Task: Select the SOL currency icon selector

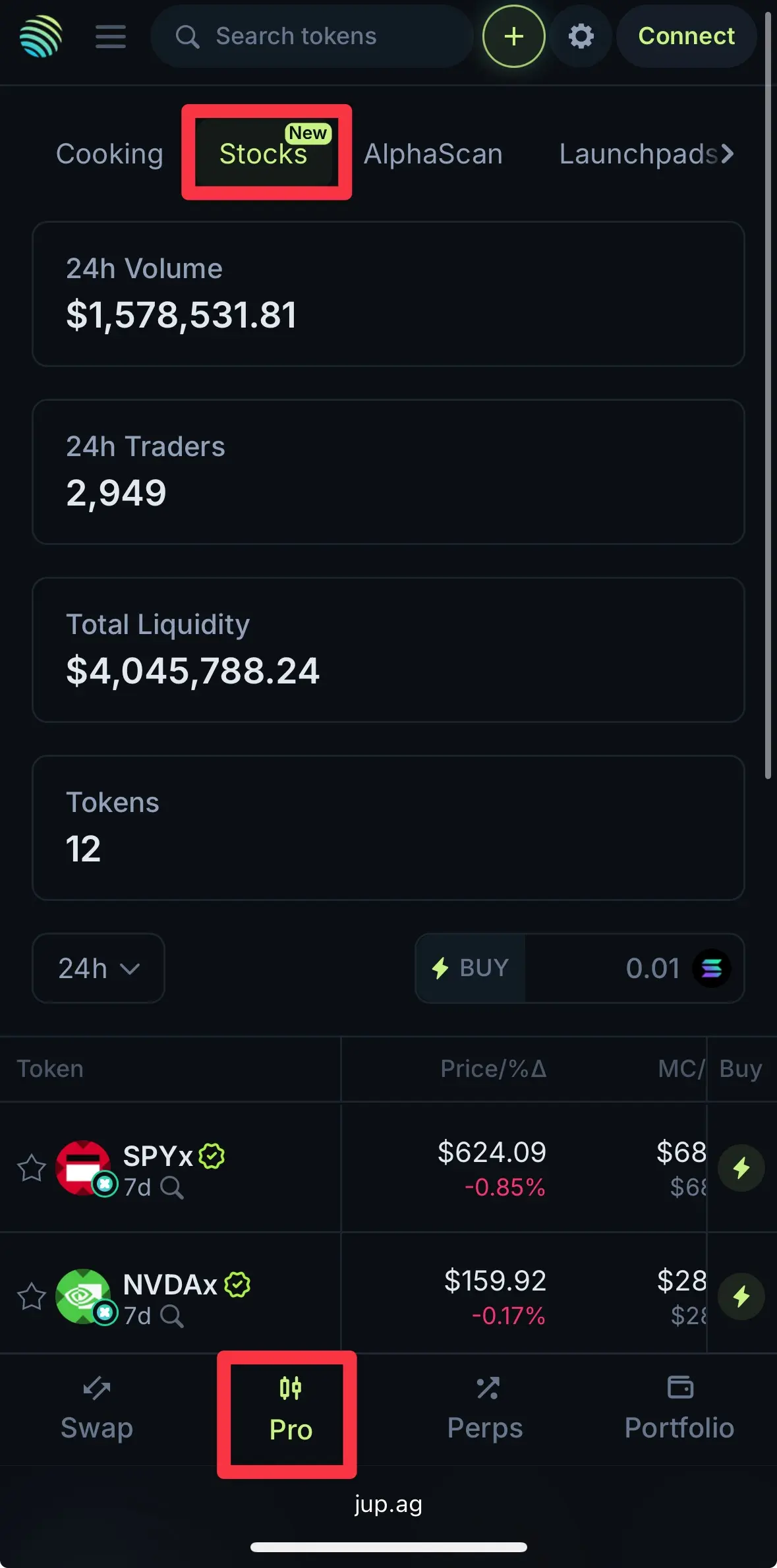Action: [711, 968]
